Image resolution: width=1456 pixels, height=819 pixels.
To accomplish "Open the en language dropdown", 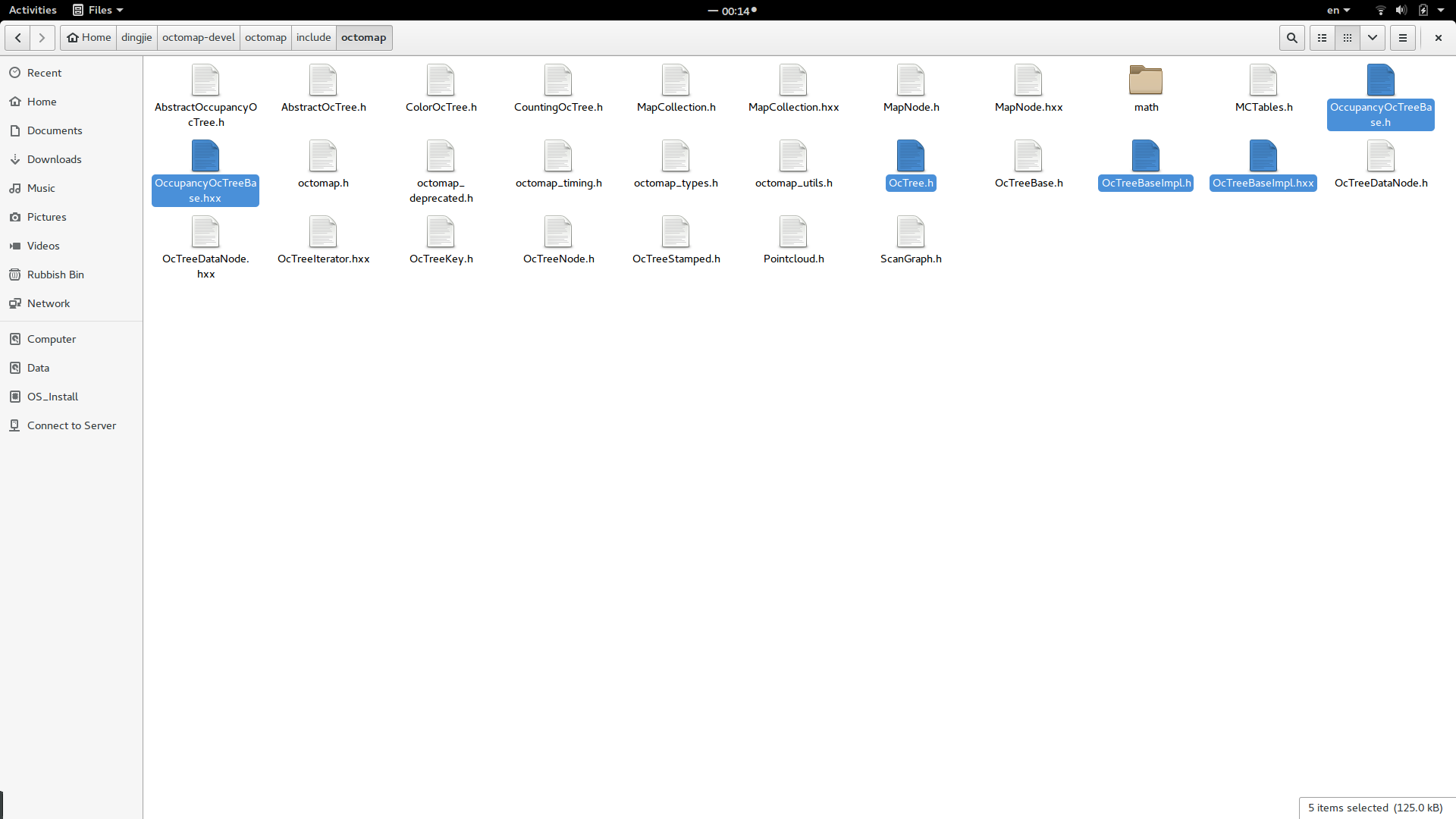I will [x=1338, y=10].
